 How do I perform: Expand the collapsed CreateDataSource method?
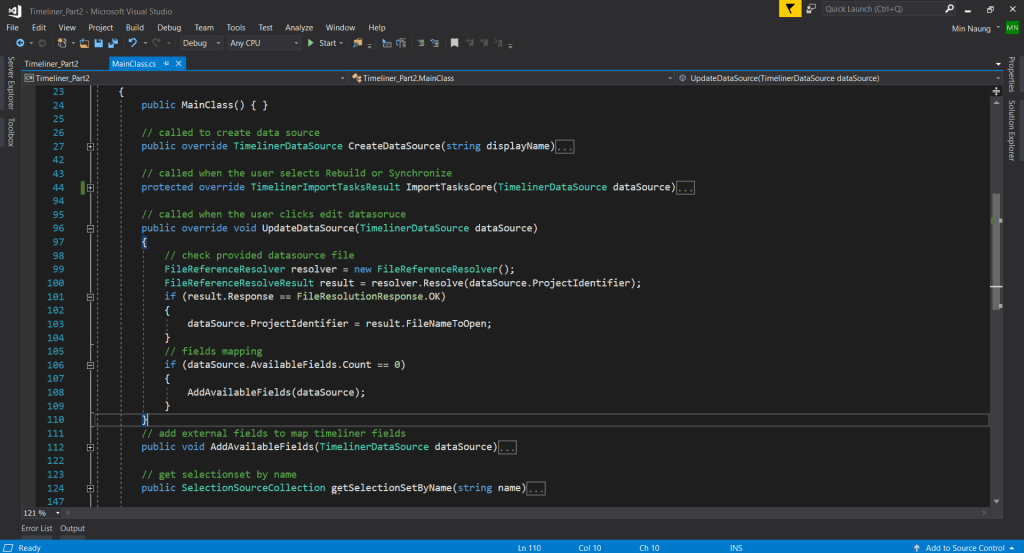pyautogui.click(x=91, y=146)
